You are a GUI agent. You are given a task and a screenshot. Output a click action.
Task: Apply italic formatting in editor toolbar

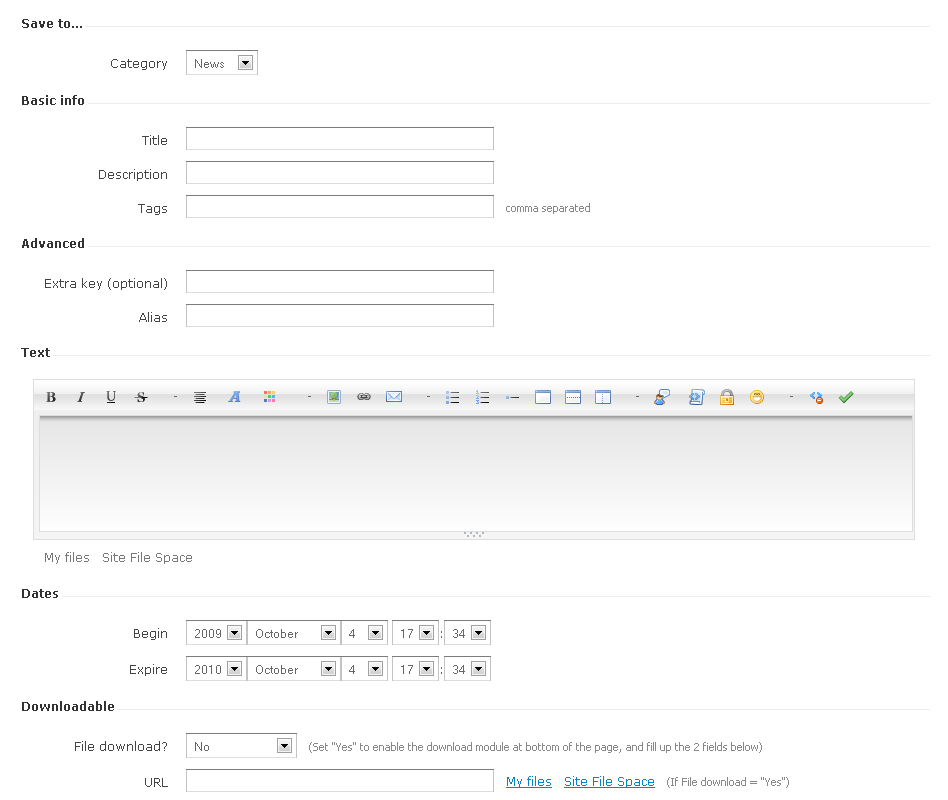coord(81,397)
